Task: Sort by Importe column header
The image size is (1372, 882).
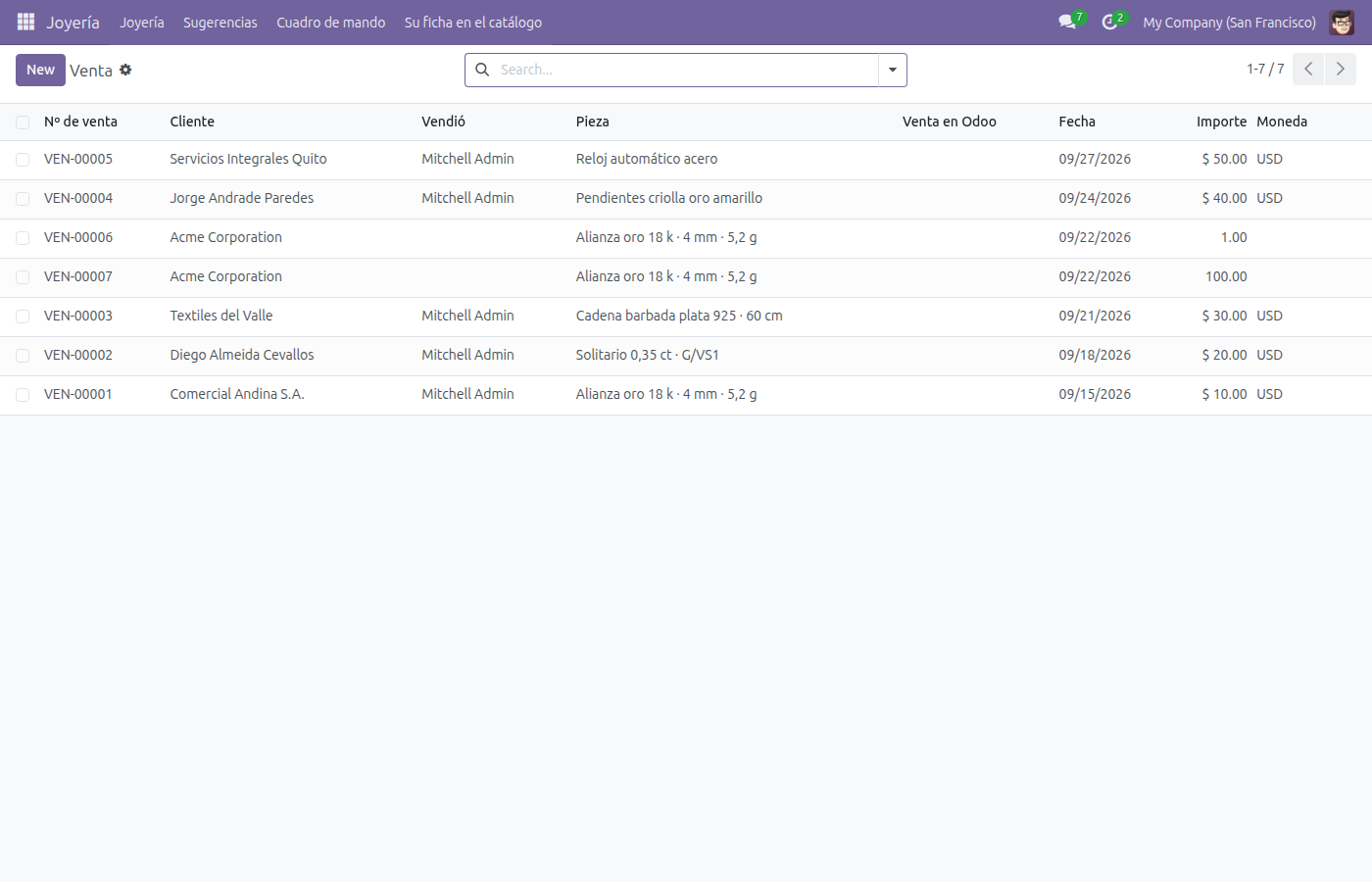Action: tap(1221, 122)
